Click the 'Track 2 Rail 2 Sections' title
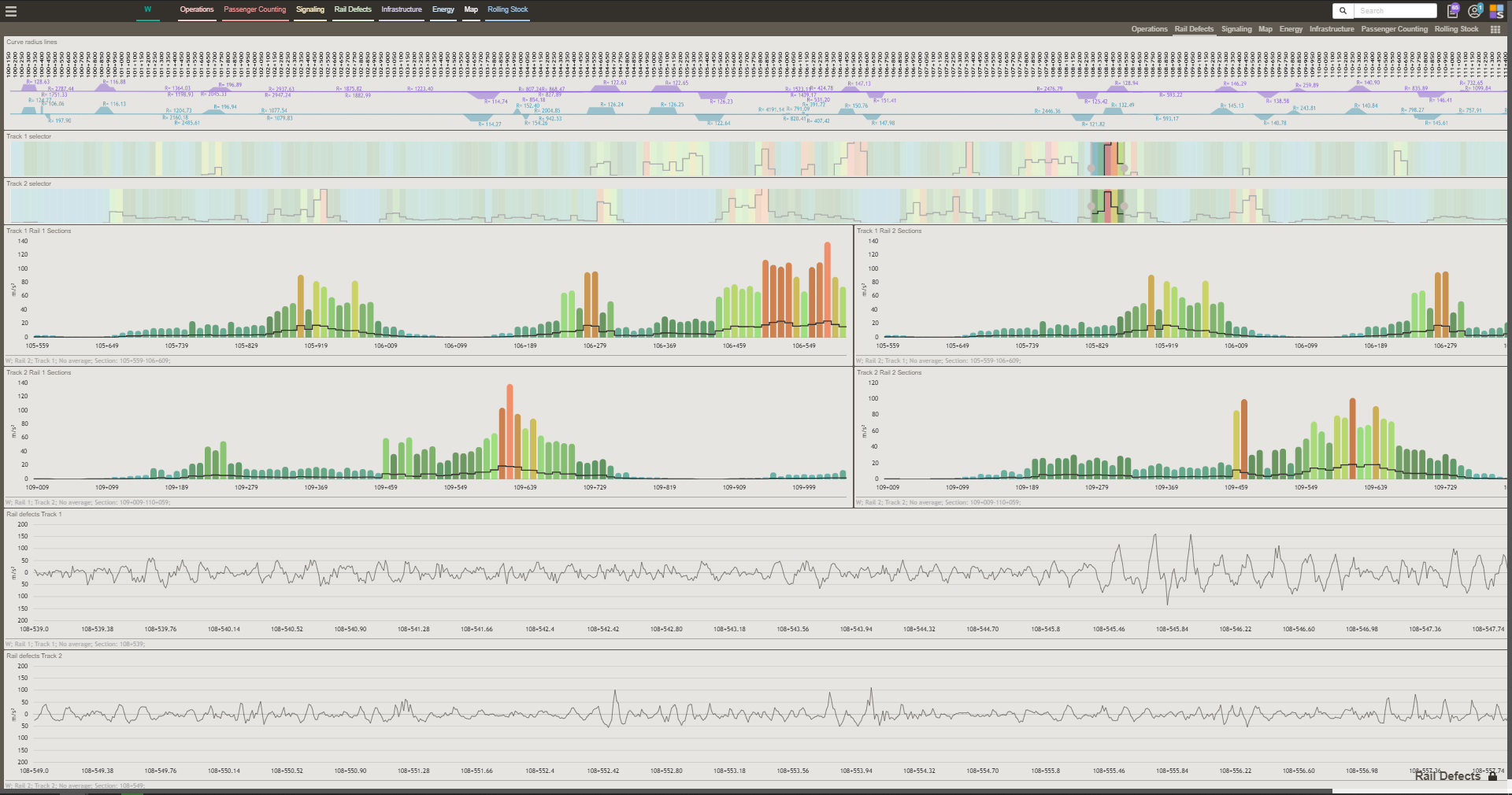Image resolution: width=1512 pixels, height=795 pixels. [x=889, y=372]
